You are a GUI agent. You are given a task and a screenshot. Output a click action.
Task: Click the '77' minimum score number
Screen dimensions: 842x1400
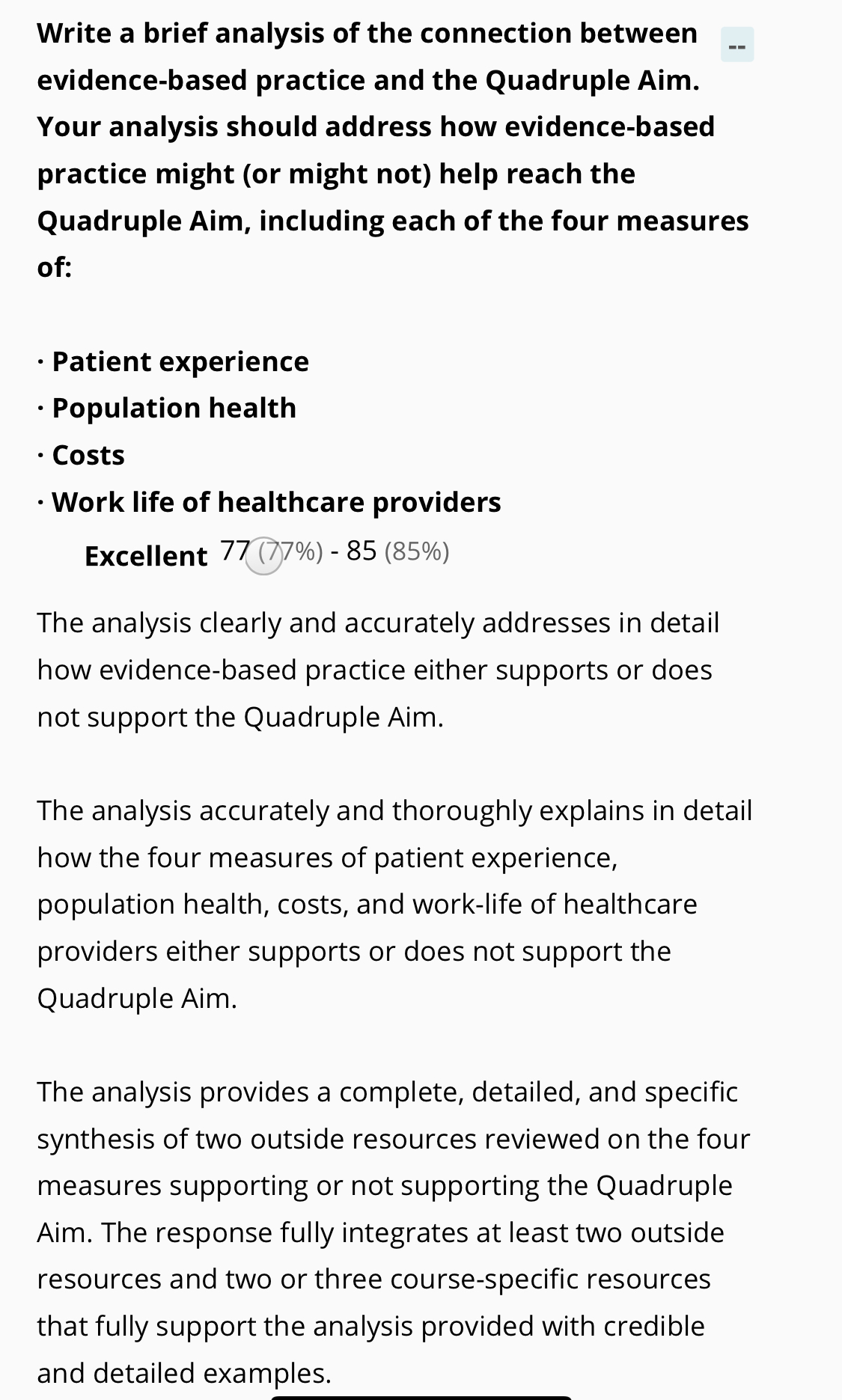point(235,551)
